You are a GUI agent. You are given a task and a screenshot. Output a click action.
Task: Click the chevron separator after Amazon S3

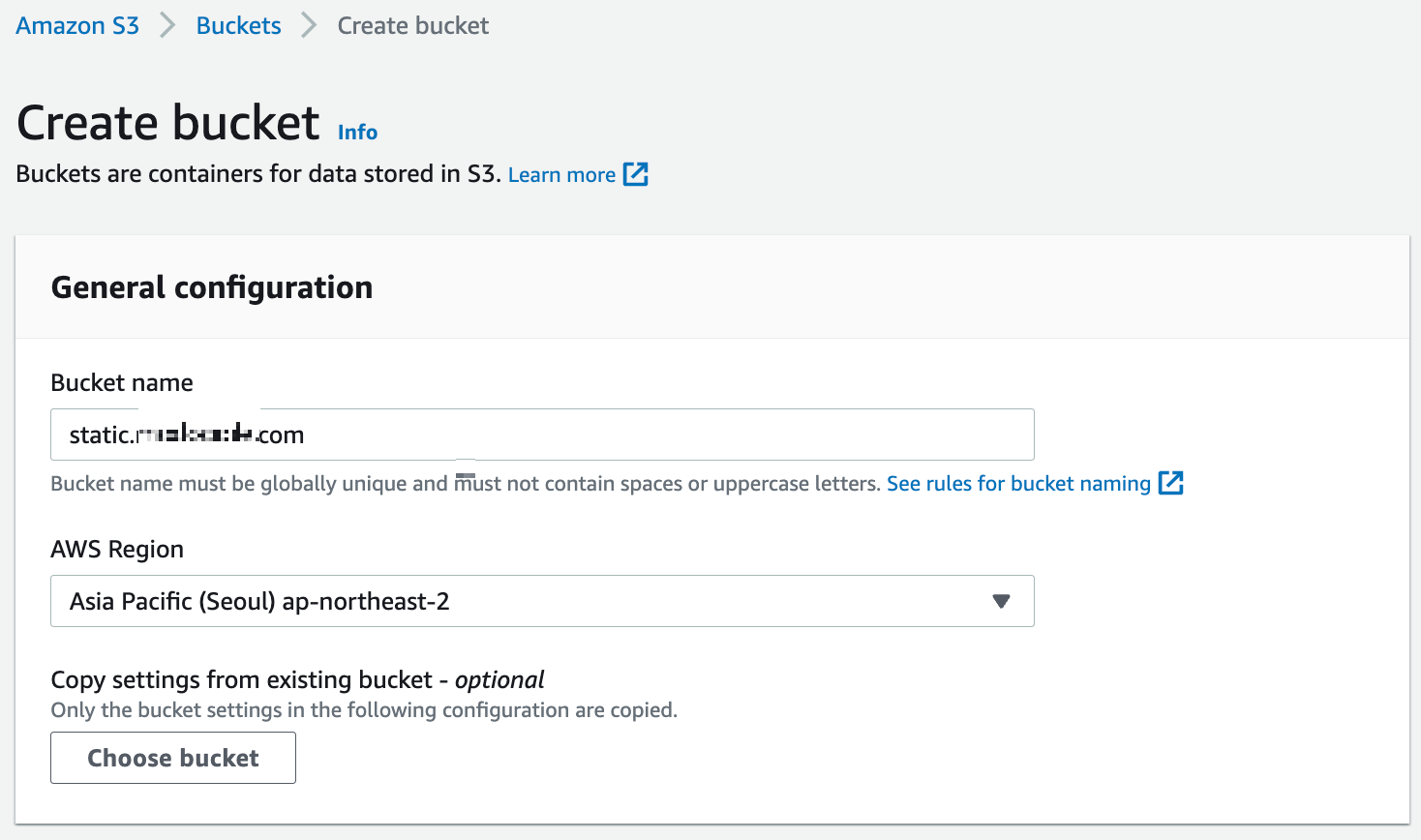168,26
